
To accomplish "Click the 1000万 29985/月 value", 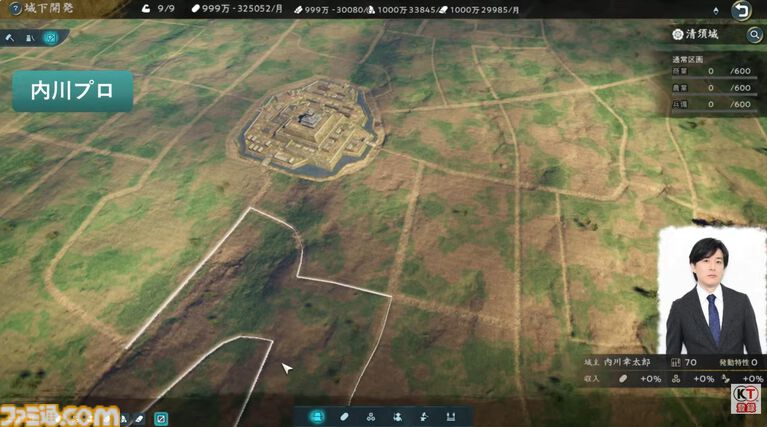I will pos(484,9).
